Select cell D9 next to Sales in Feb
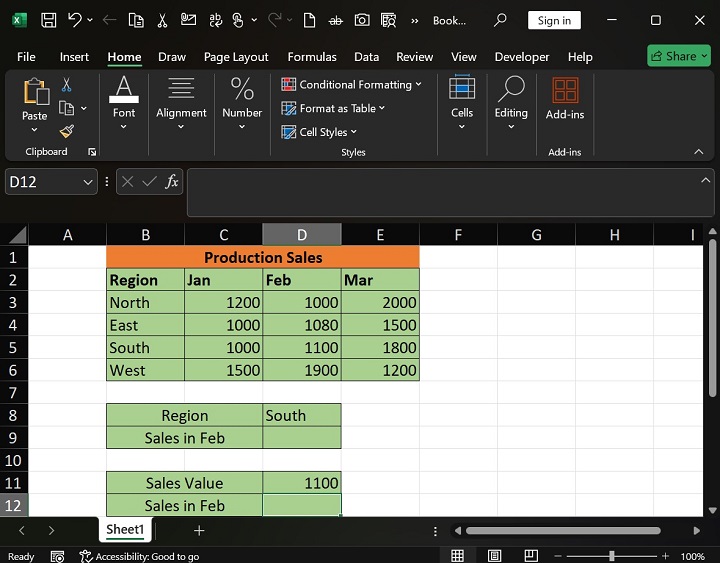The height and width of the screenshot is (563, 720). coord(301,438)
